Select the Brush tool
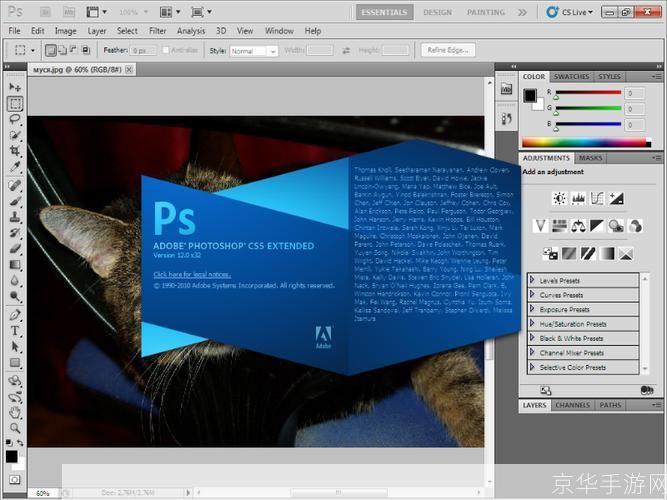This screenshot has height=500, width=667. click(15, 201)
